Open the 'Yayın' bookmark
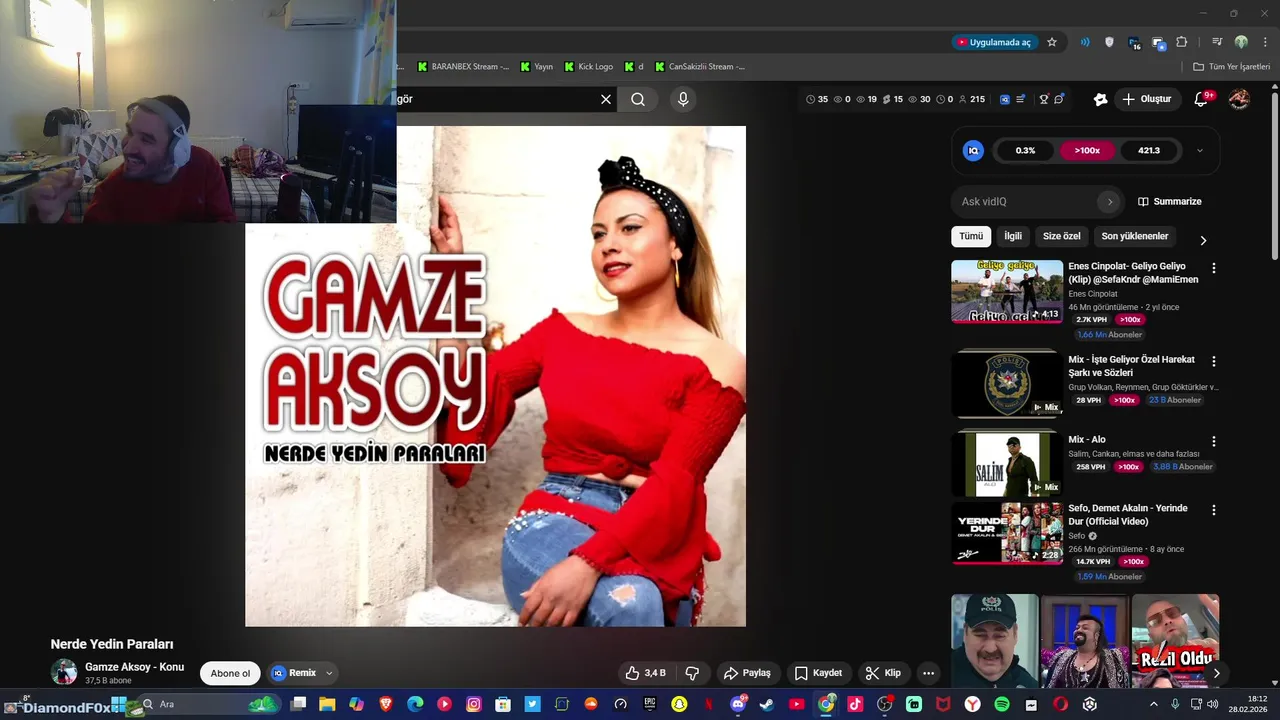Image resolution: width=1280 pixels, height=720 pixels. pyautogui.click(x=536, y=67)
